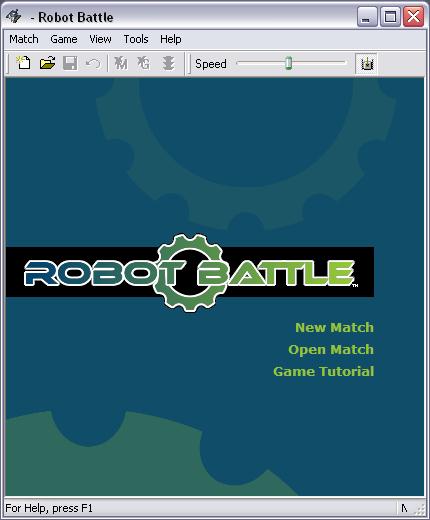Click the Game Tutorial link
The height and width of the screenshot is (520, 430).
click(x=323, y=371)
